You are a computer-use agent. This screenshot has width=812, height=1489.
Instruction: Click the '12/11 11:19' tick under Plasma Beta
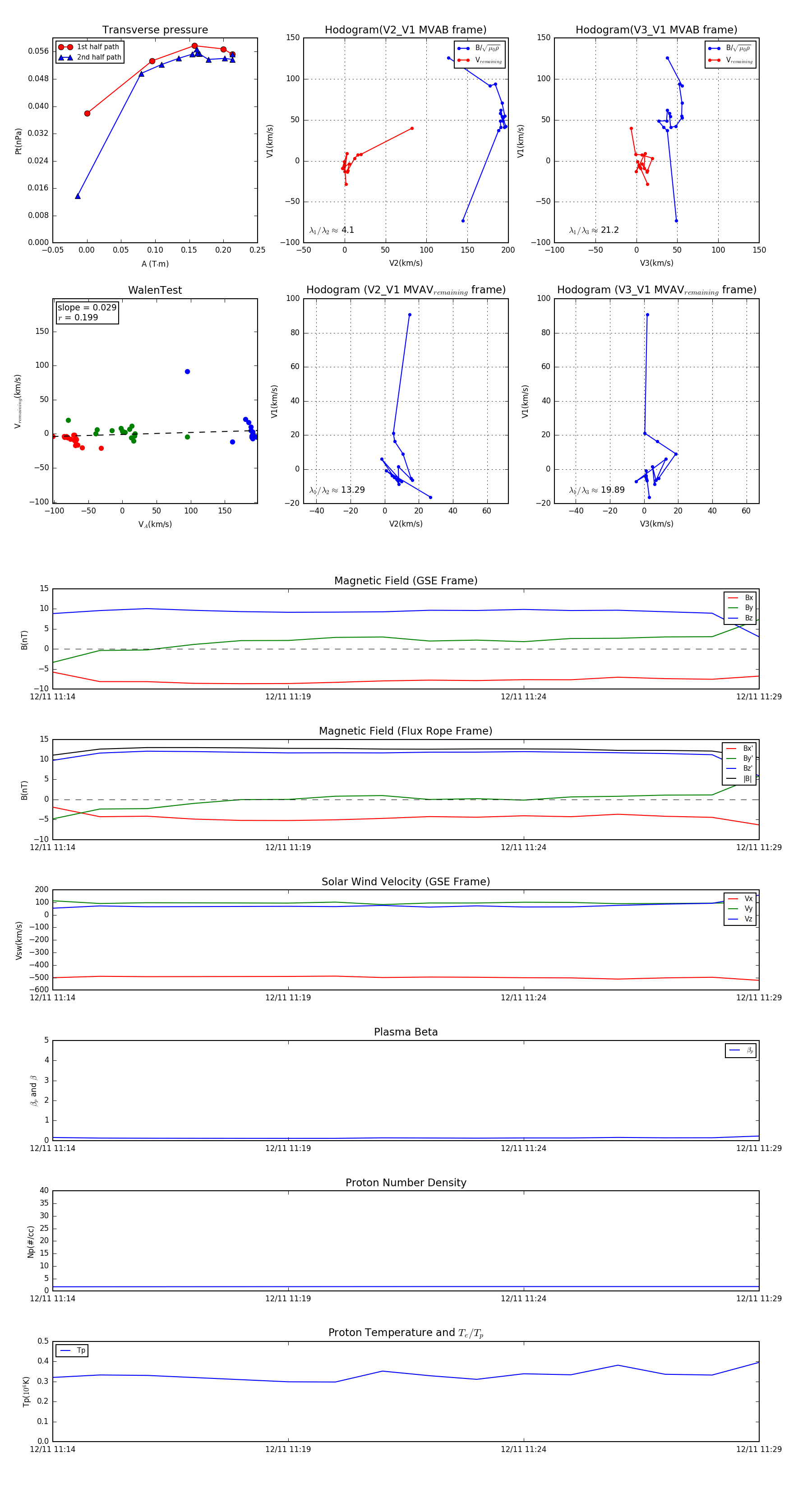click(x=288, y=1148)
